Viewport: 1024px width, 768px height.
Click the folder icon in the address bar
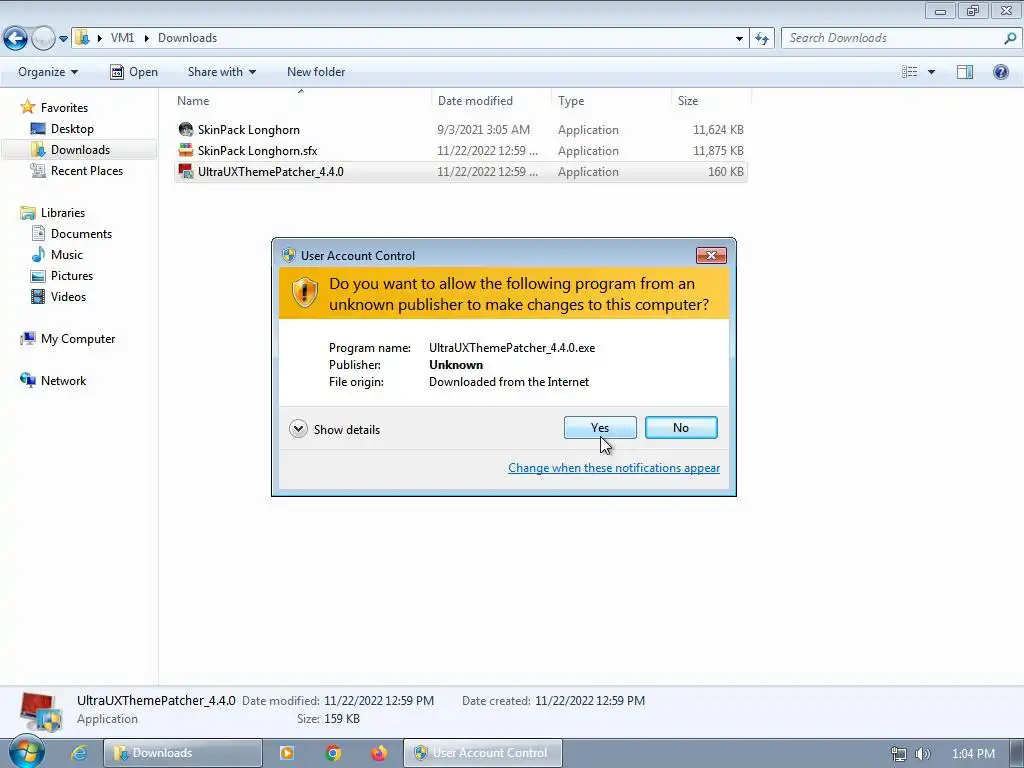coord(82,38)
